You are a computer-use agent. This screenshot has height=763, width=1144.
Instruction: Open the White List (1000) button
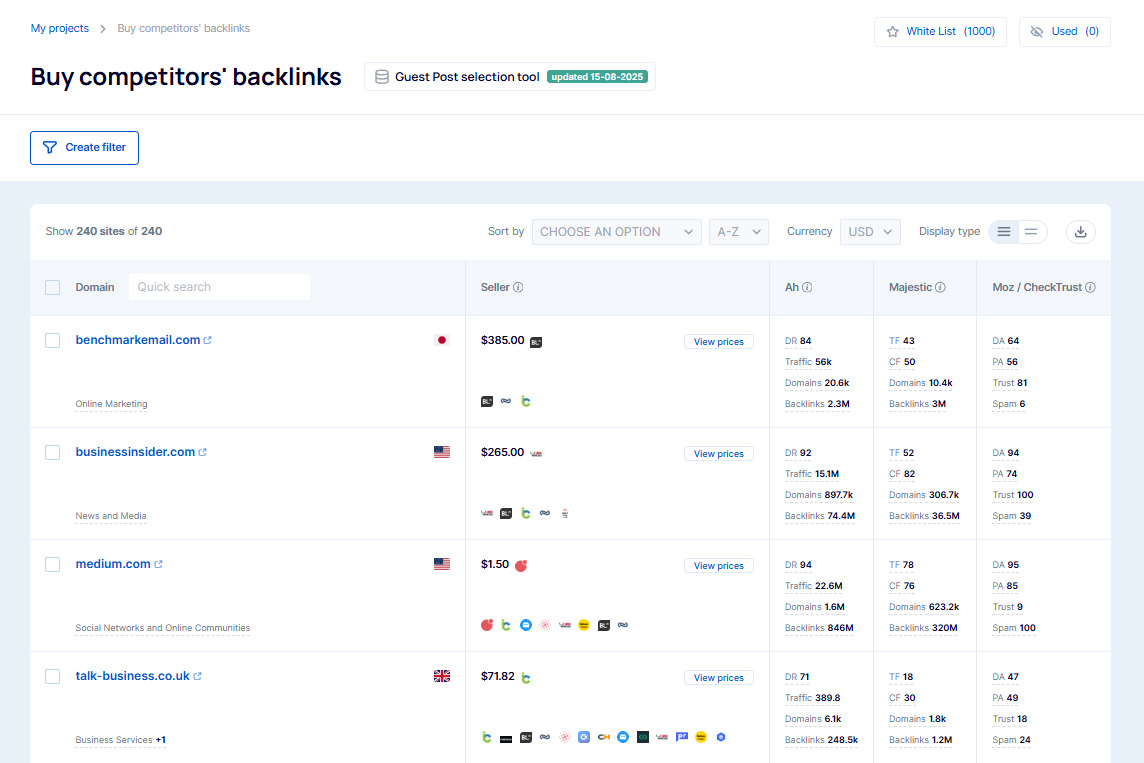(940, 31)
